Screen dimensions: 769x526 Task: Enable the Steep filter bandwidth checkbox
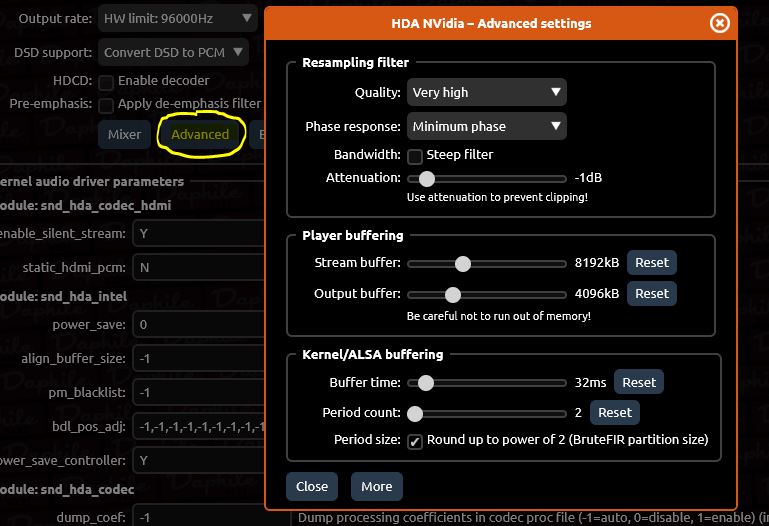click(415, 156)
